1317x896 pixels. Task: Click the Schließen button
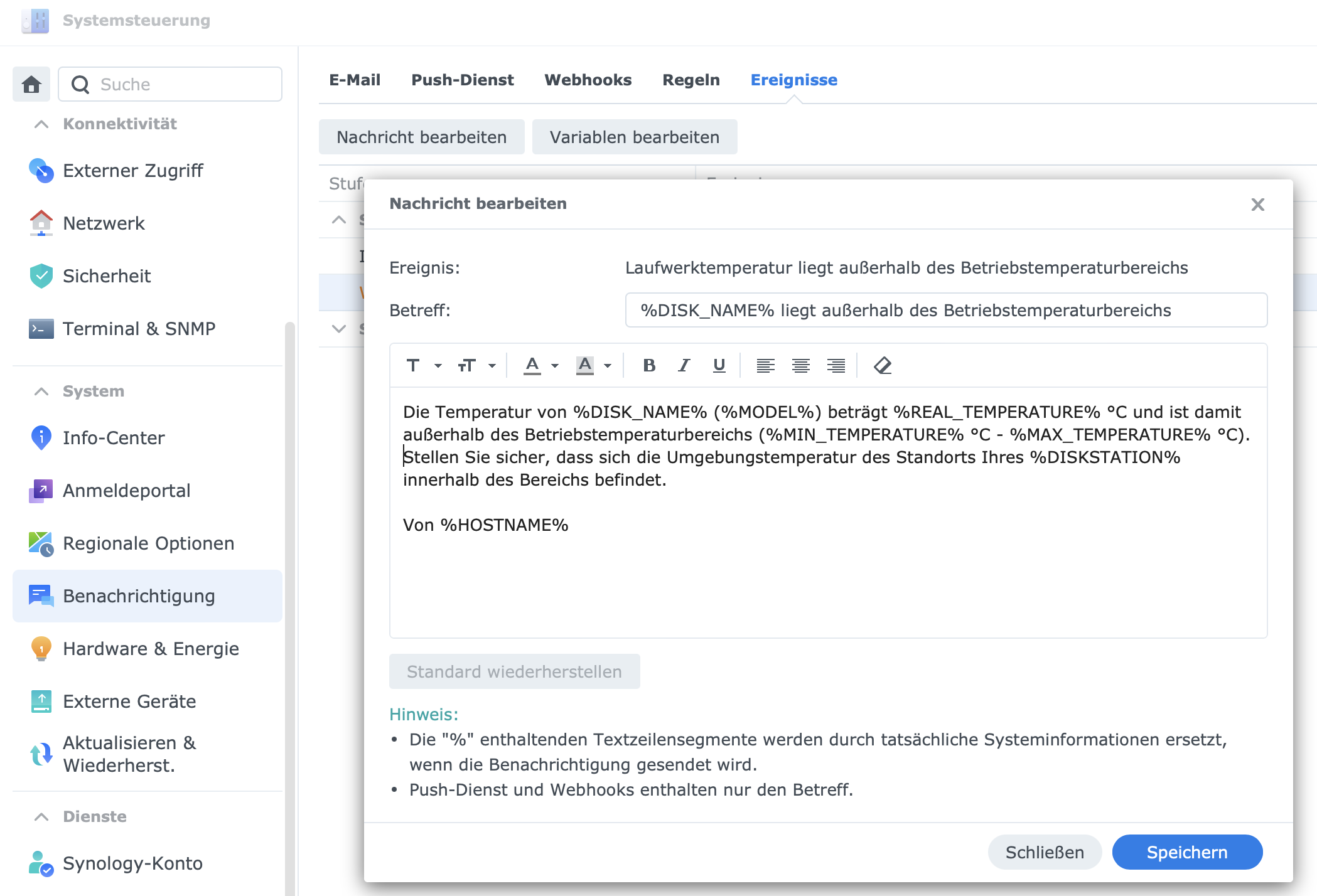tap(1045, 852)
